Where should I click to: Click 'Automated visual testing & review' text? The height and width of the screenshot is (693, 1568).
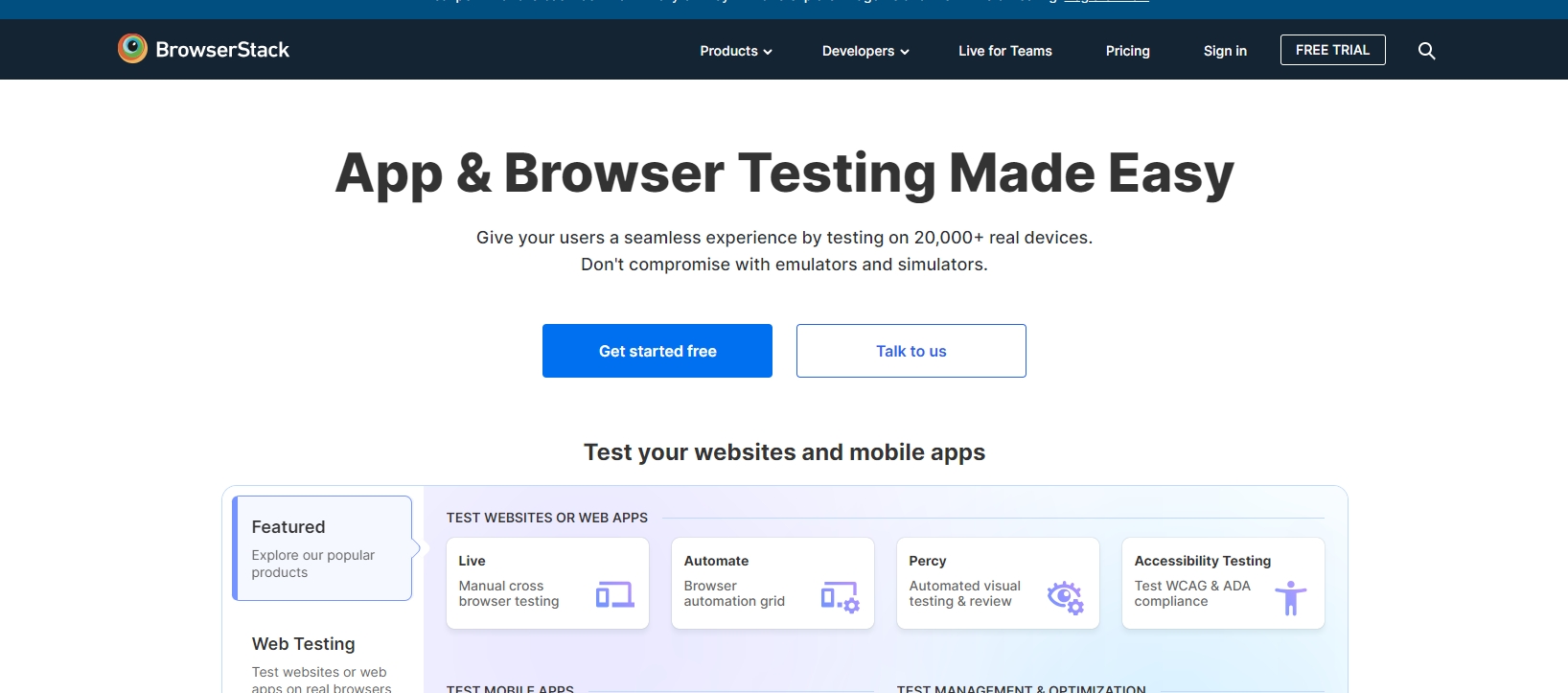coord(964,593)
